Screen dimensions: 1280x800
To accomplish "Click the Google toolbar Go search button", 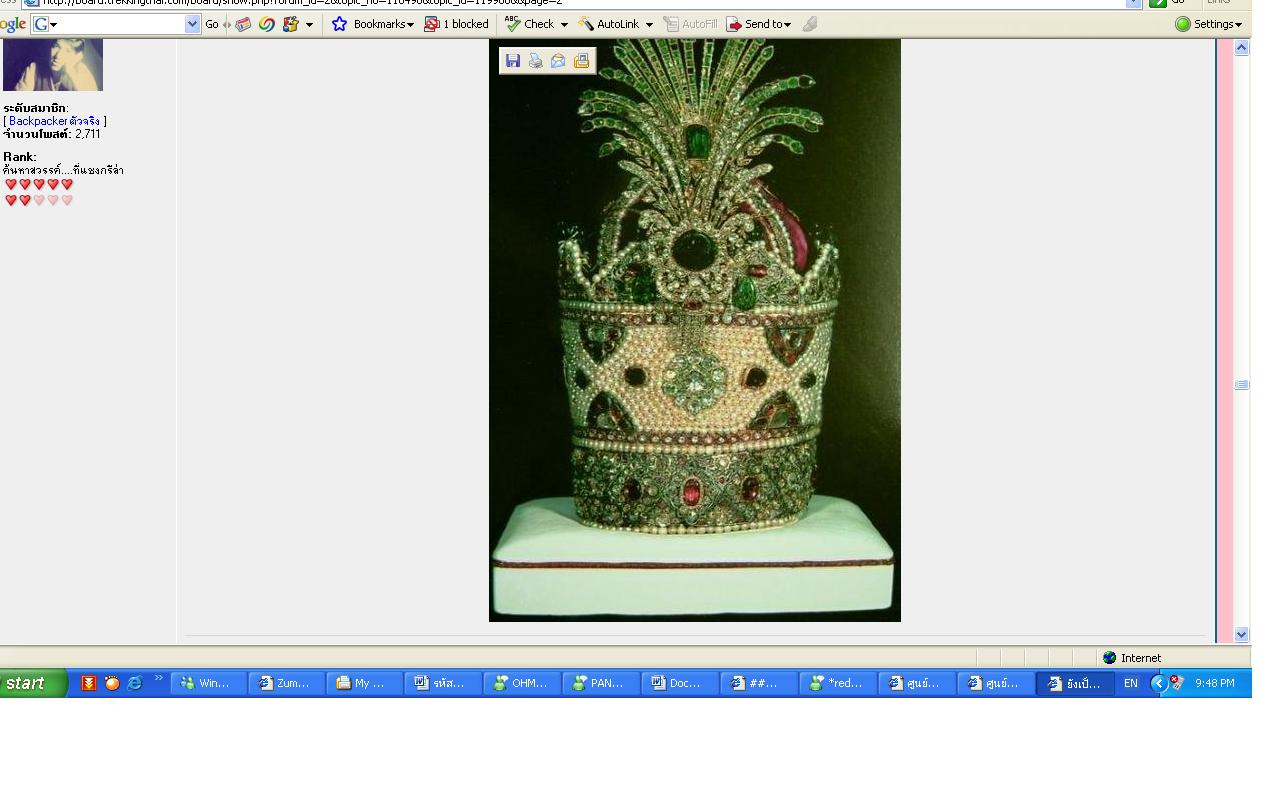I will click(x=211, y=24).
